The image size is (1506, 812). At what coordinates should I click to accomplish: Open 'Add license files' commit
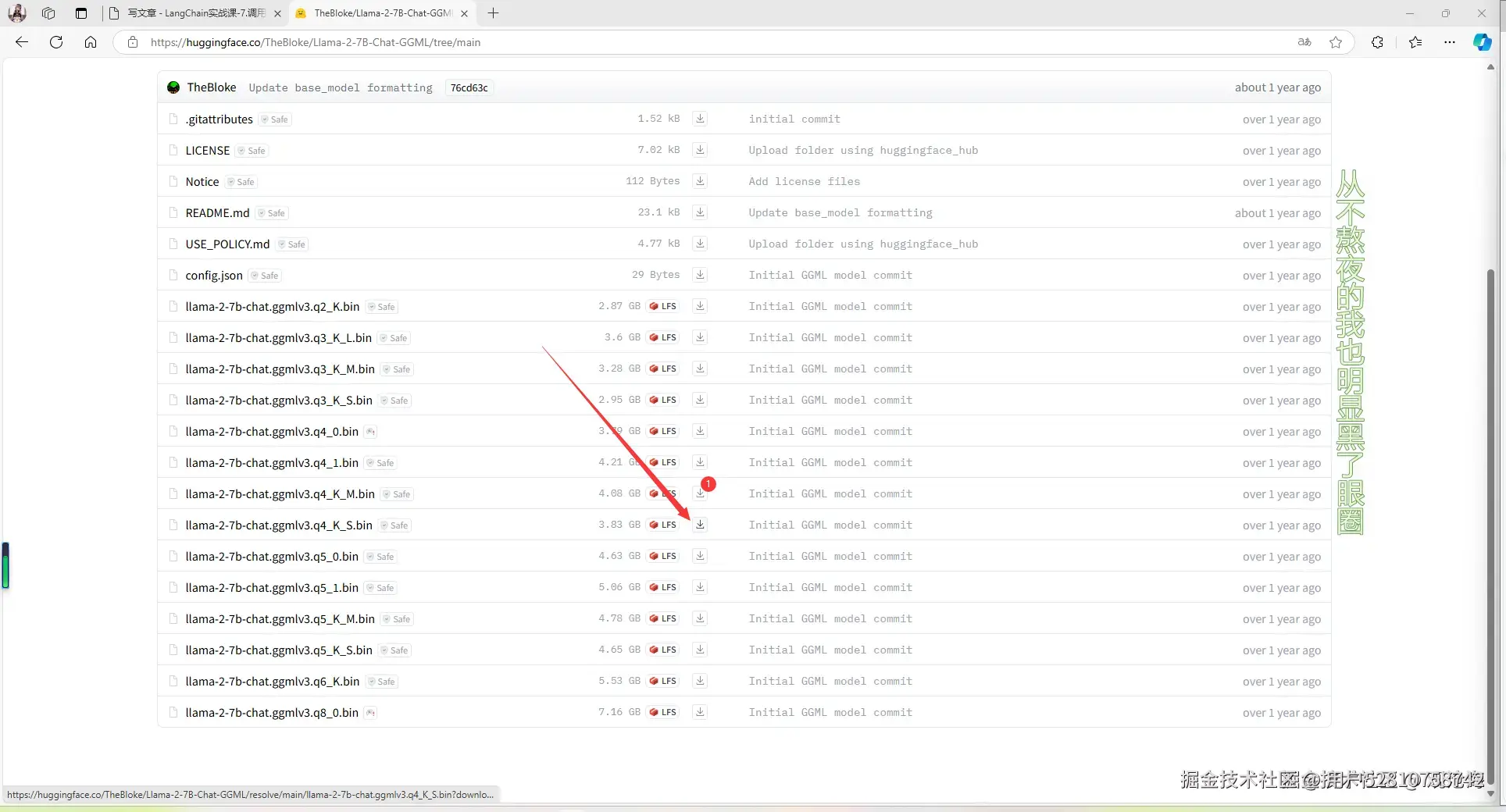pyautogui.click(x=805, y=181)
